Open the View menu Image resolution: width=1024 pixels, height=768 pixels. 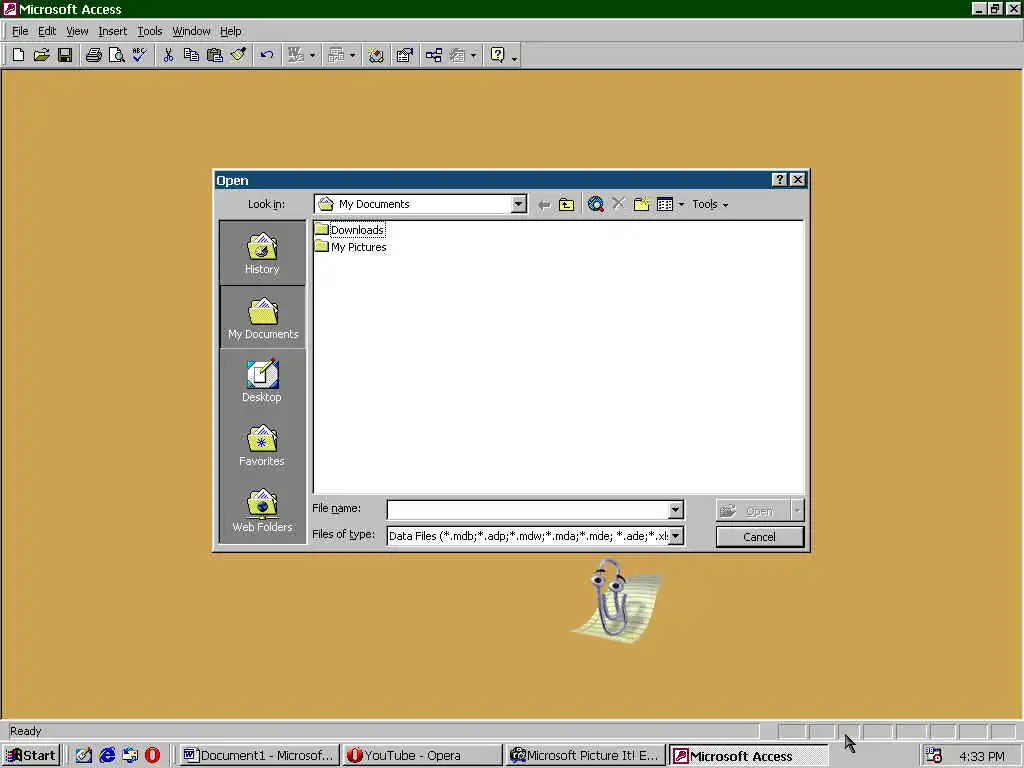pos(77,31)
